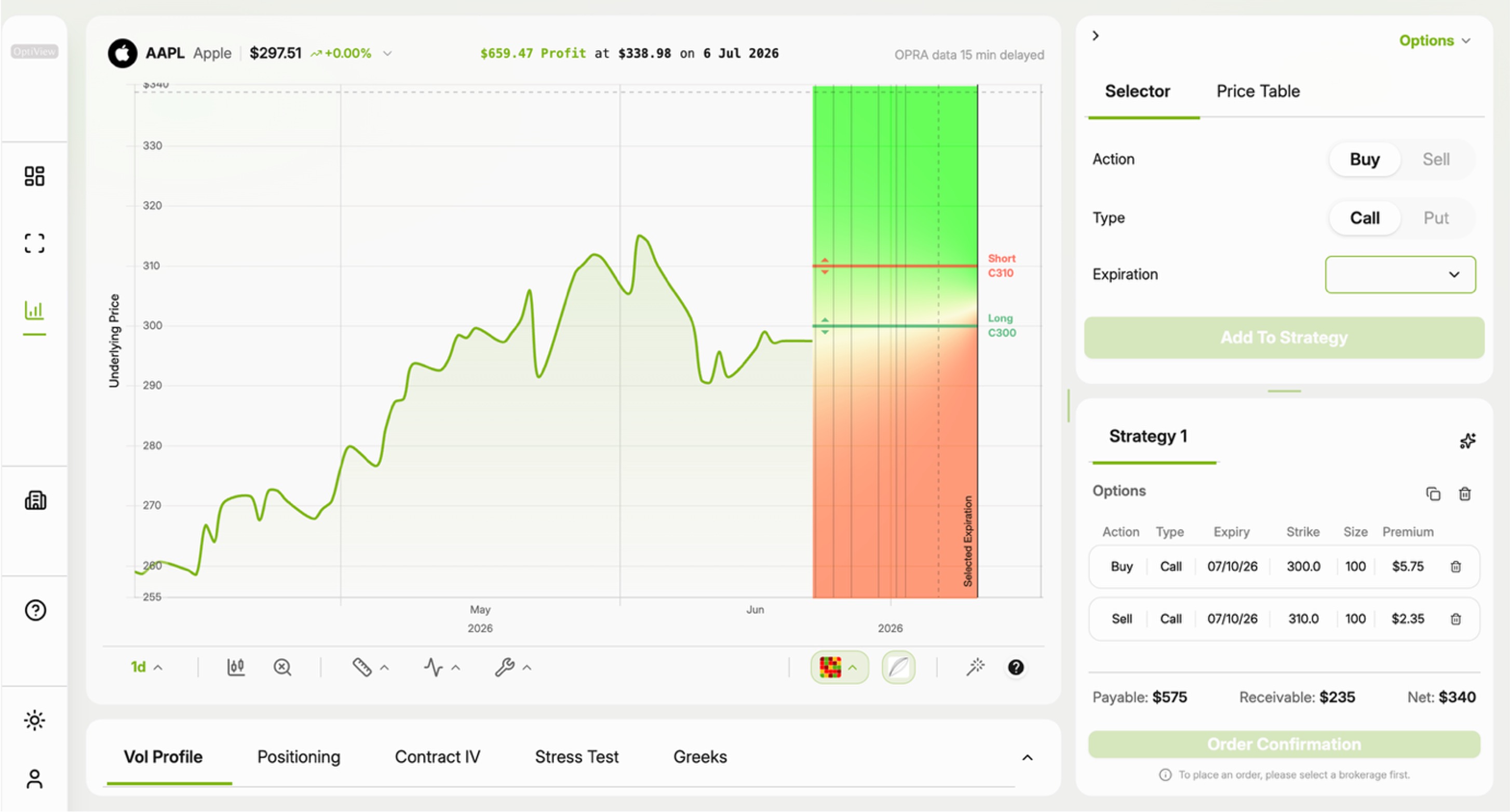Expand the chevron beside the ruler tool
Viewport: 1510px width, 812px height.
(385, 667)
